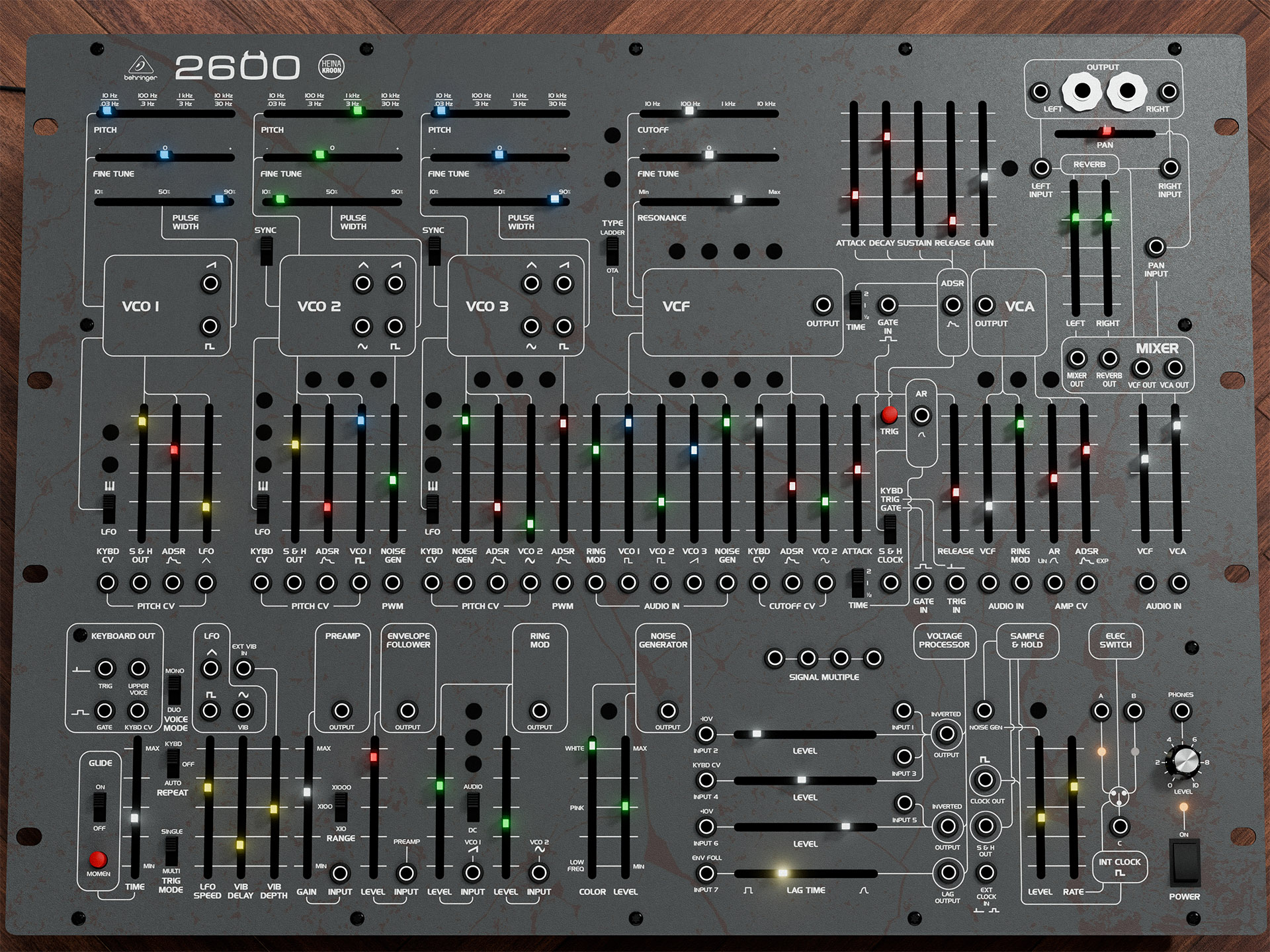The image size is (1270, 952).
Task: Click the Behringer logo icon
Action: (x=140, y=67)
